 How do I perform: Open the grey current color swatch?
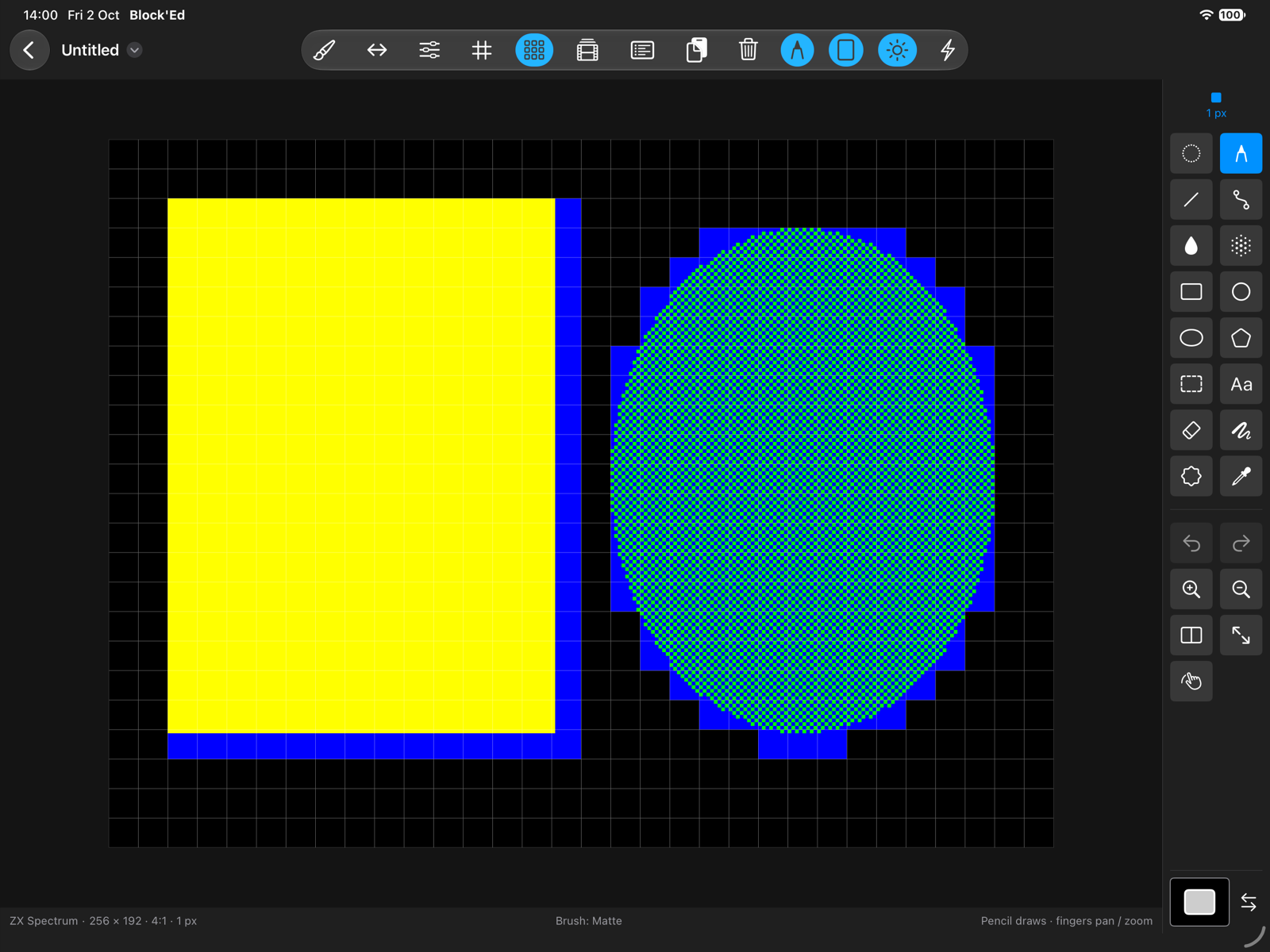click(1199, 902)
